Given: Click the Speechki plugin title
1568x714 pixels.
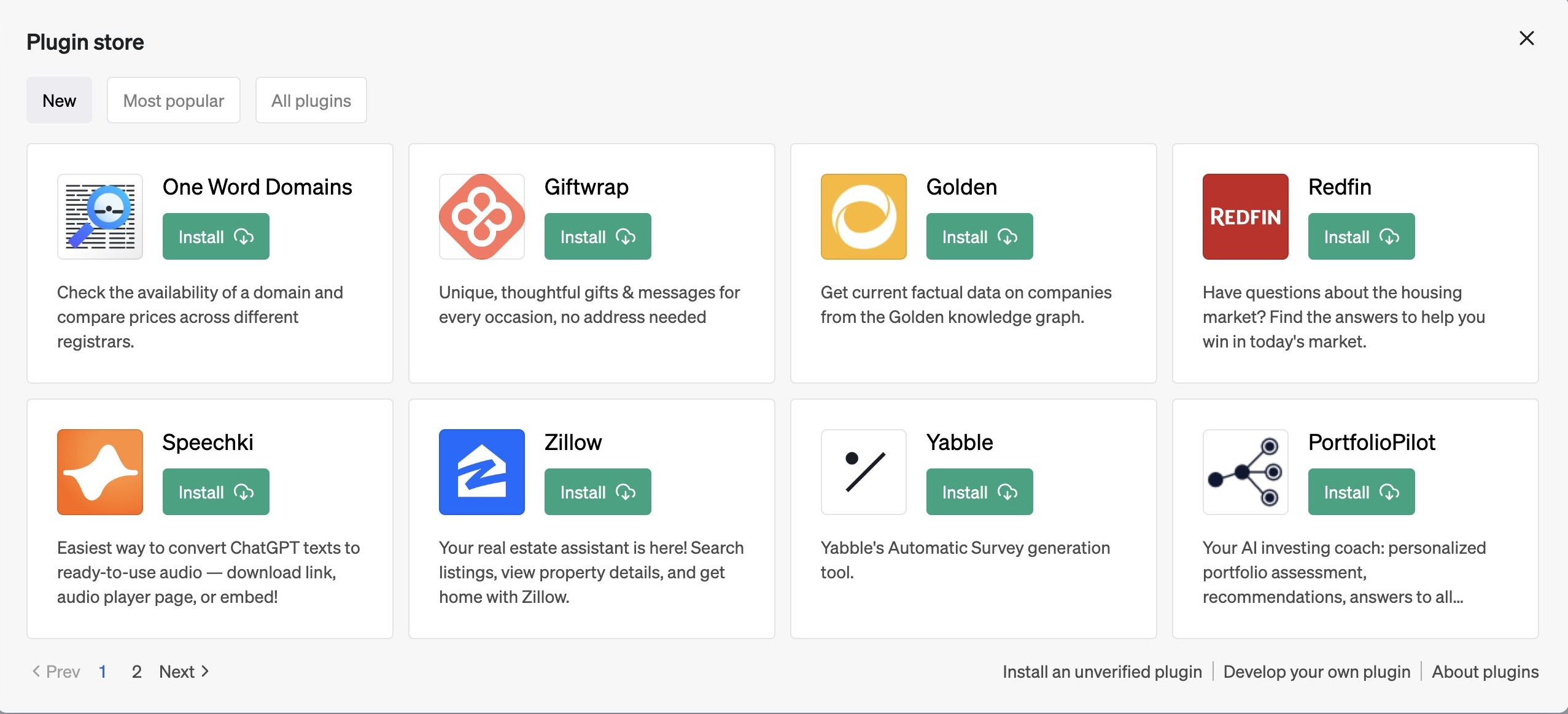Looking at the screenshot, I should (208, 442).
